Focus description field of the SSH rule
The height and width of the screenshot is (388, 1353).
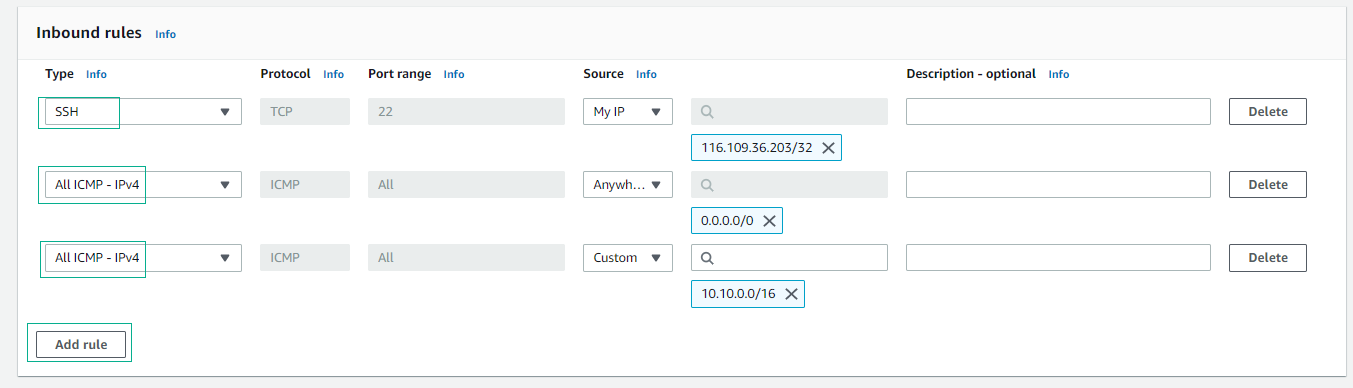[1058, 111]
